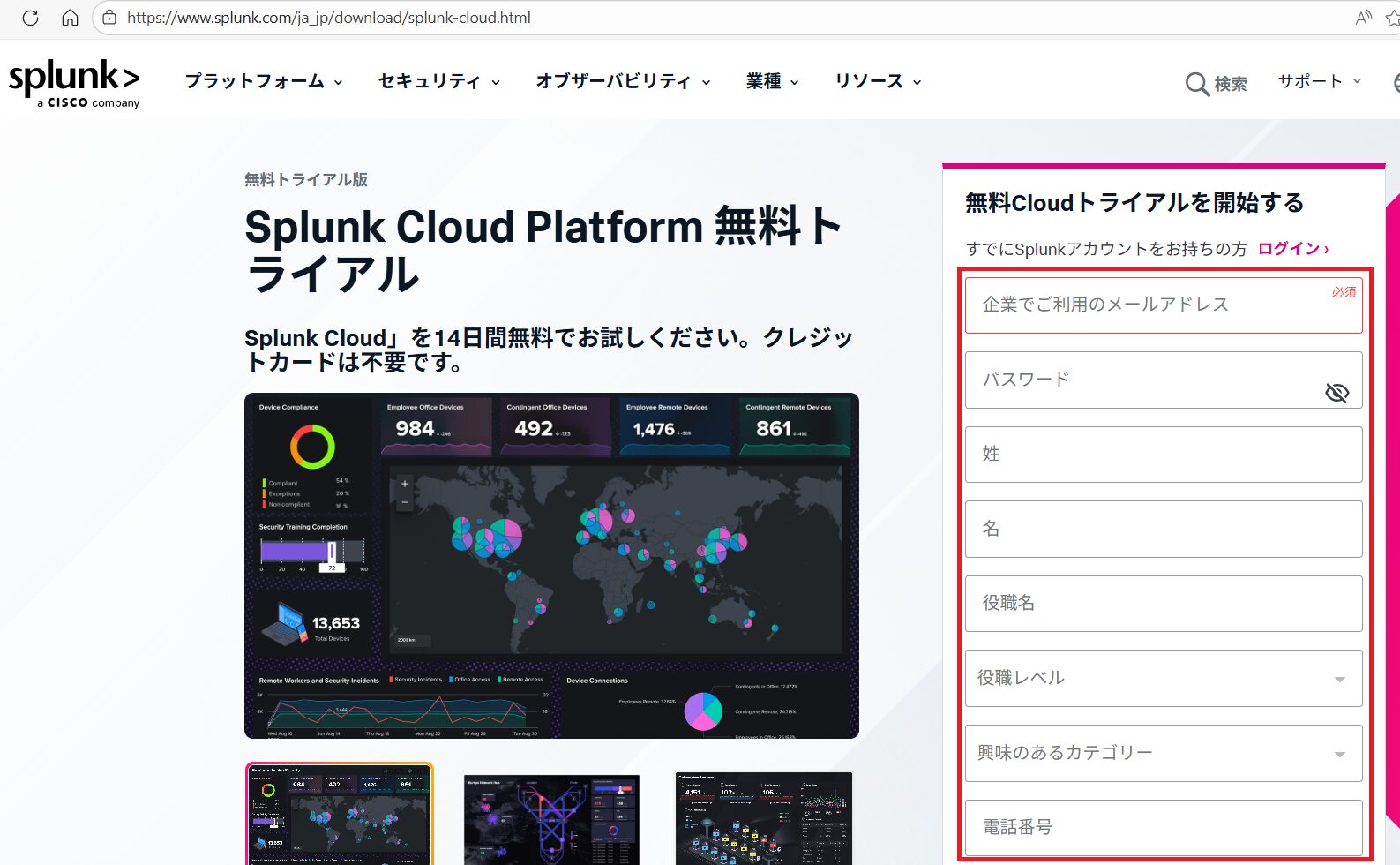Click the read aloud icon in address bar
The image size is (1400, 865).
1363,18
